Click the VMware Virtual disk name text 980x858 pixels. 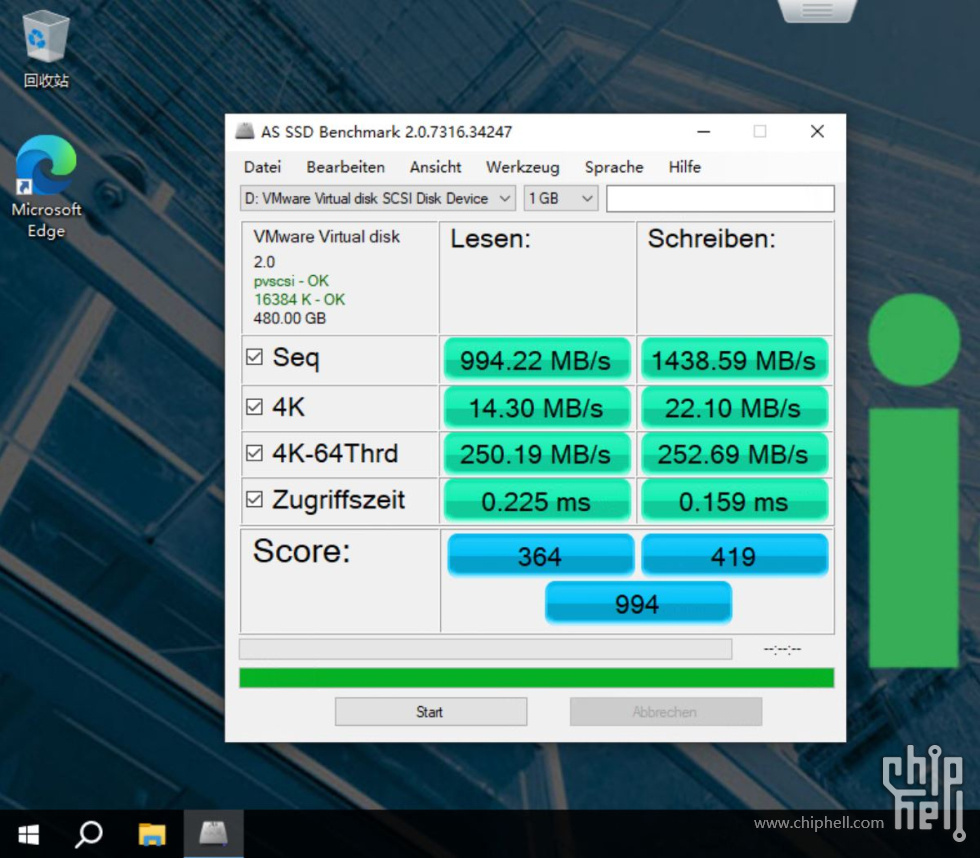click(326, 236)
